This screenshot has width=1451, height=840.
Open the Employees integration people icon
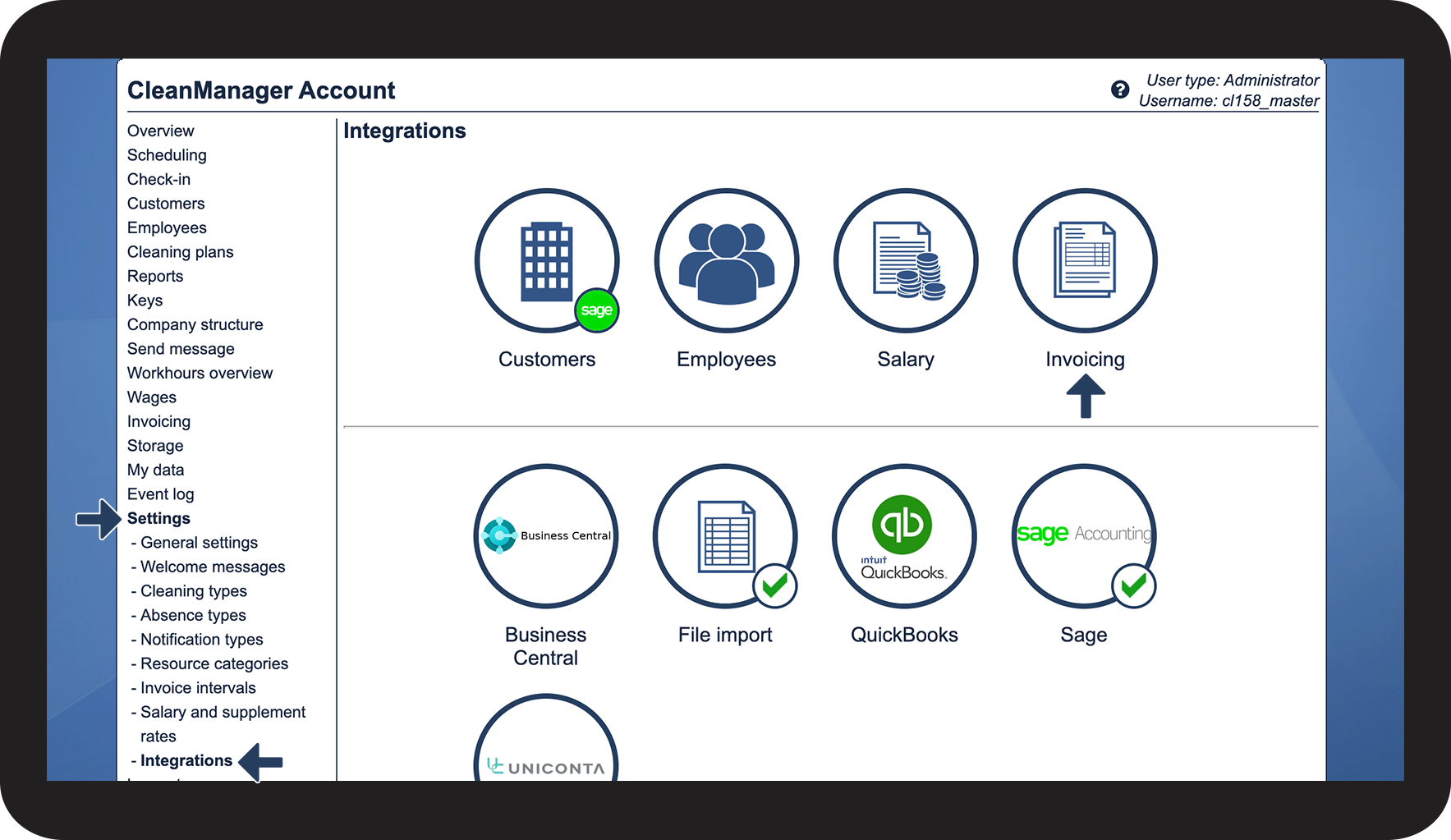pyautogui.click(x=726, y=260)
